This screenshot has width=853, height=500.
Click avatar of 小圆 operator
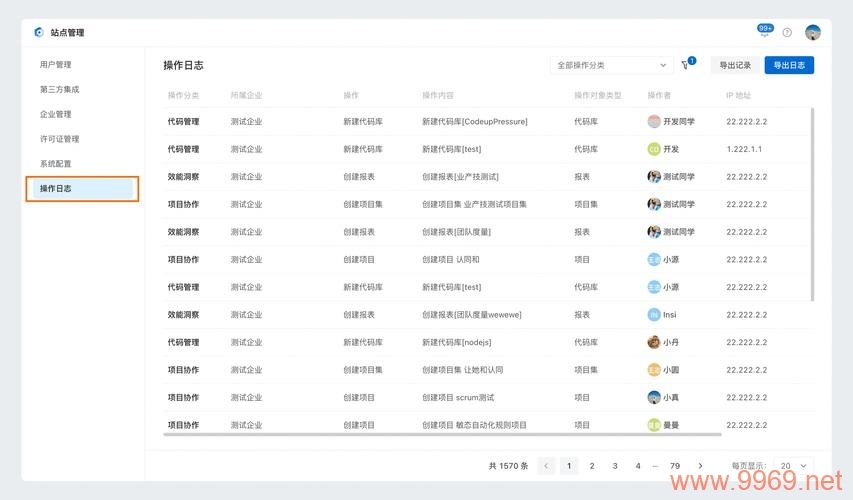coord(654,370)
